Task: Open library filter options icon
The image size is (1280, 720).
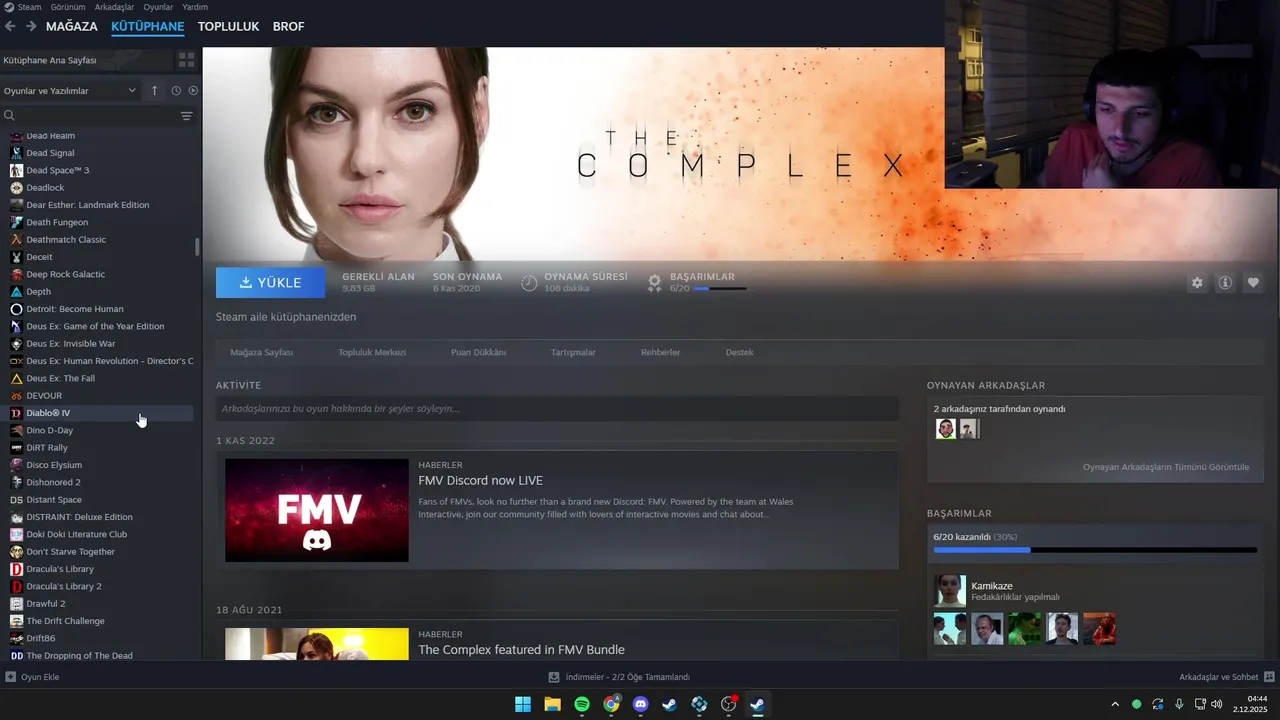Action: point(186,116)
